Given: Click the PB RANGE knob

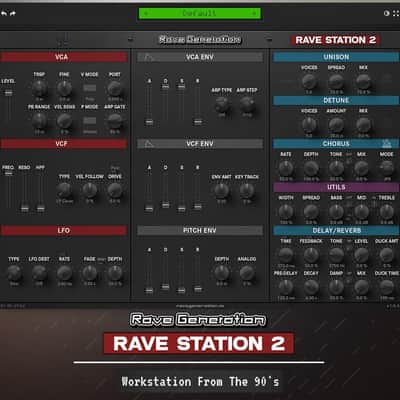Looking at the screenshot, I should pyautogui.click(x=39, y=120).
